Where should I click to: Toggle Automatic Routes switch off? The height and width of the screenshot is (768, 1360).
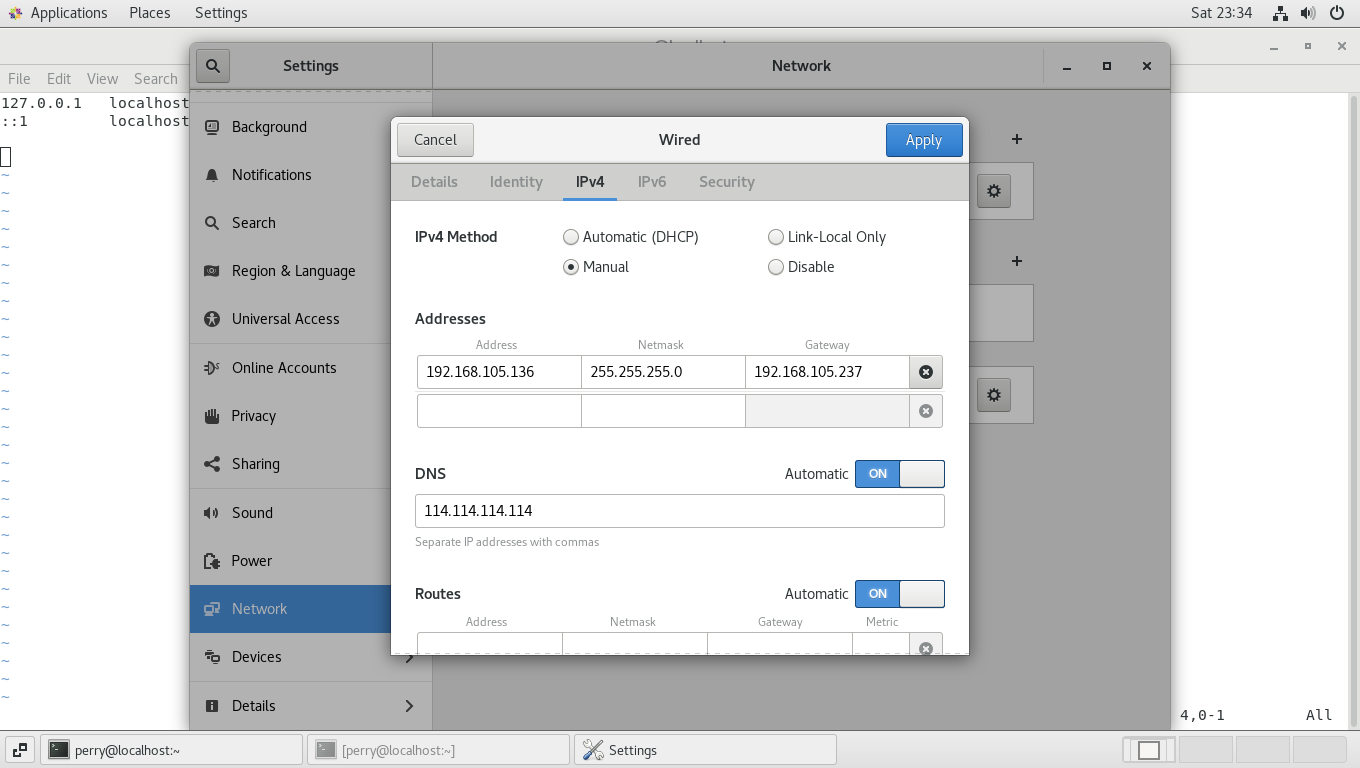click(899, 594)
